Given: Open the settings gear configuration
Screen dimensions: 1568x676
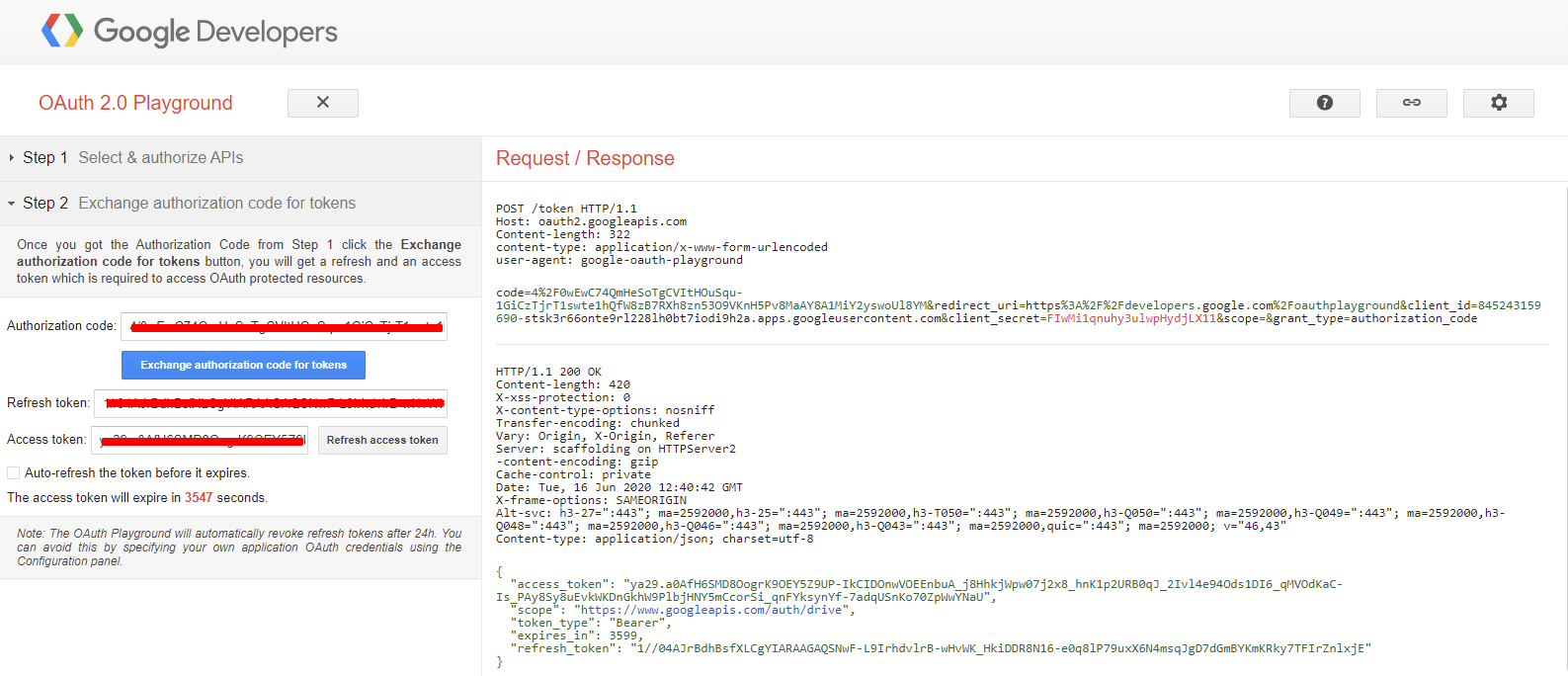Looking at the screenshot, I should 1499,103.
